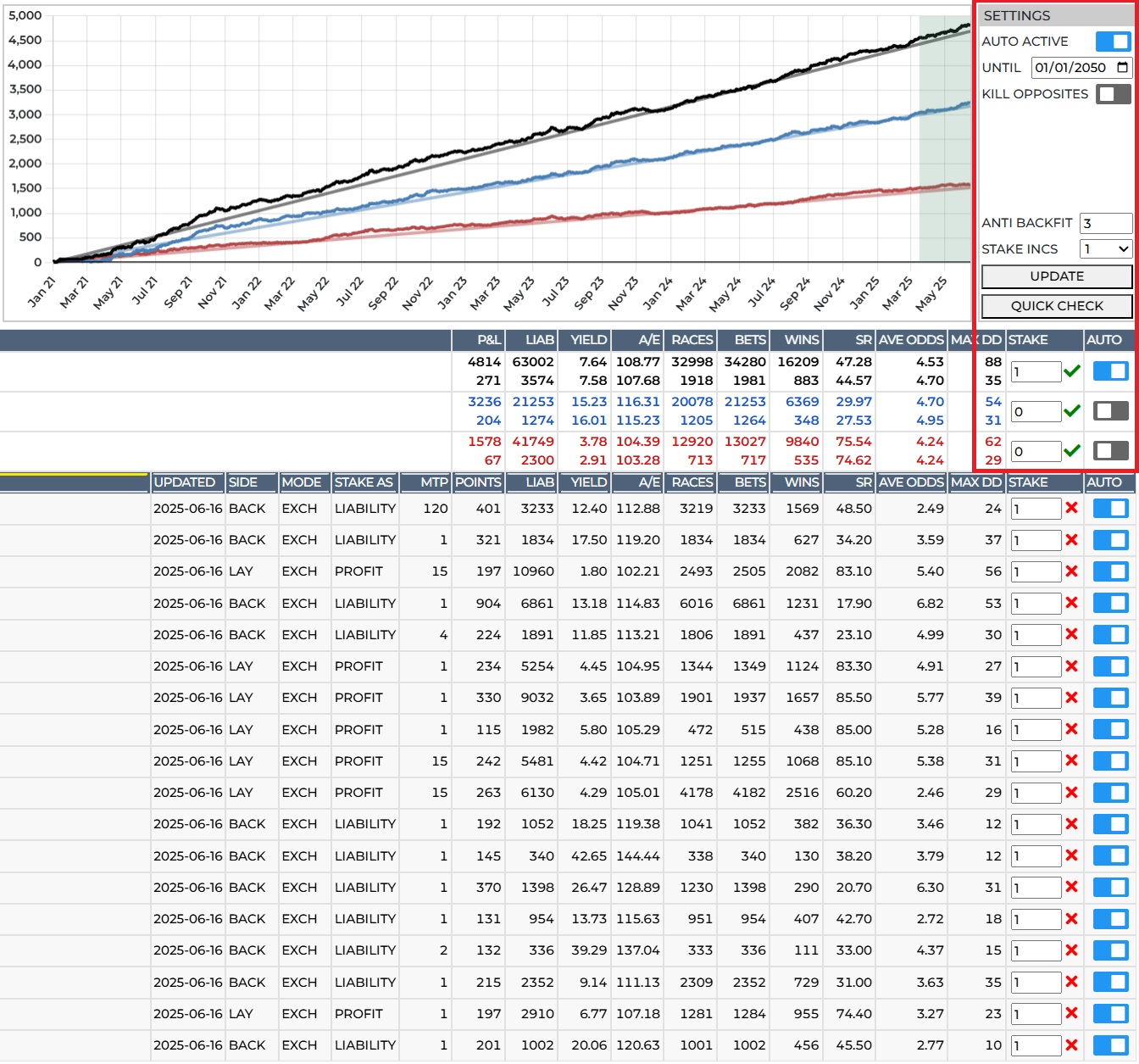Click the red X in the 904 points row
Image resolution: width=1139 pixels, height=1064 pixels.
coord(1071,603)
